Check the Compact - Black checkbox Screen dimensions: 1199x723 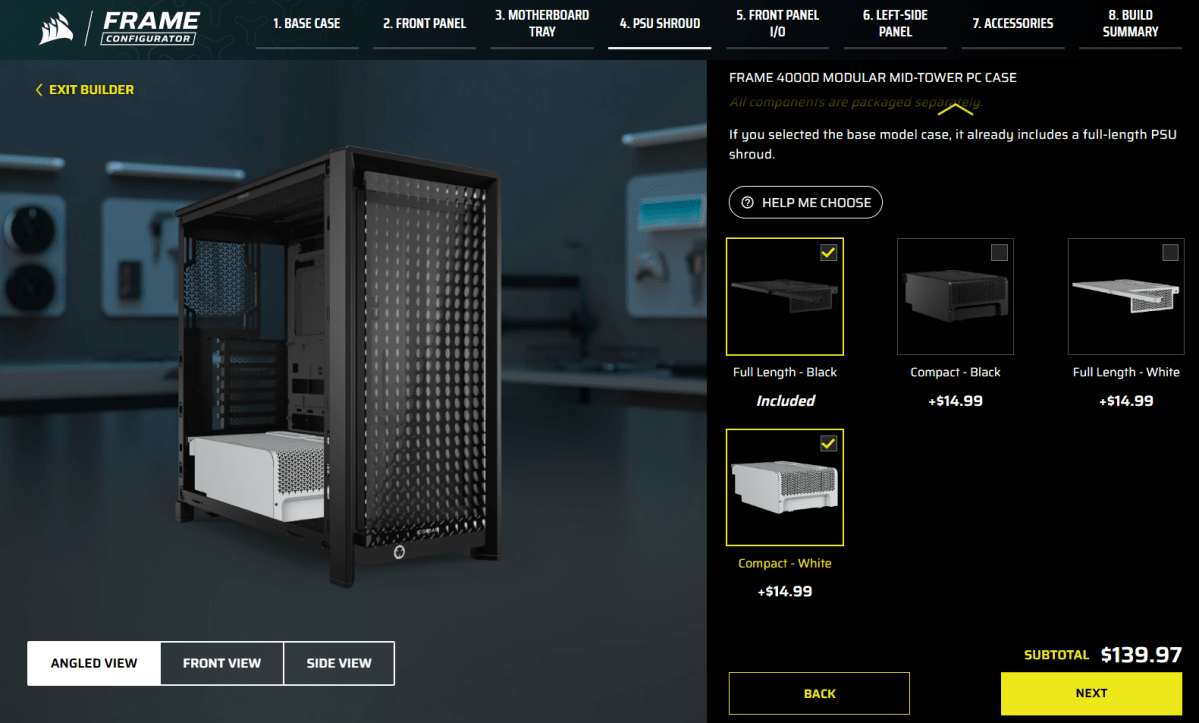(x=999, y=253)
